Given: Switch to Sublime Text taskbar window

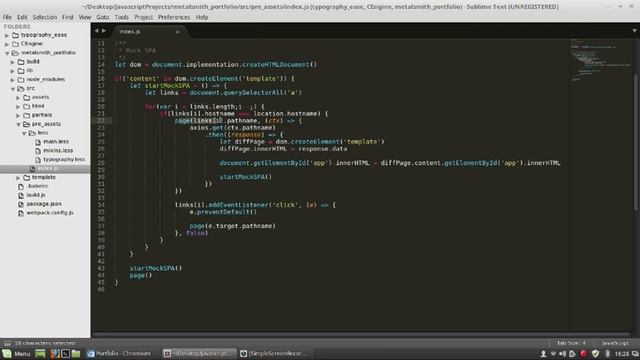Looking at the screenshot, I should click(199, 353).
